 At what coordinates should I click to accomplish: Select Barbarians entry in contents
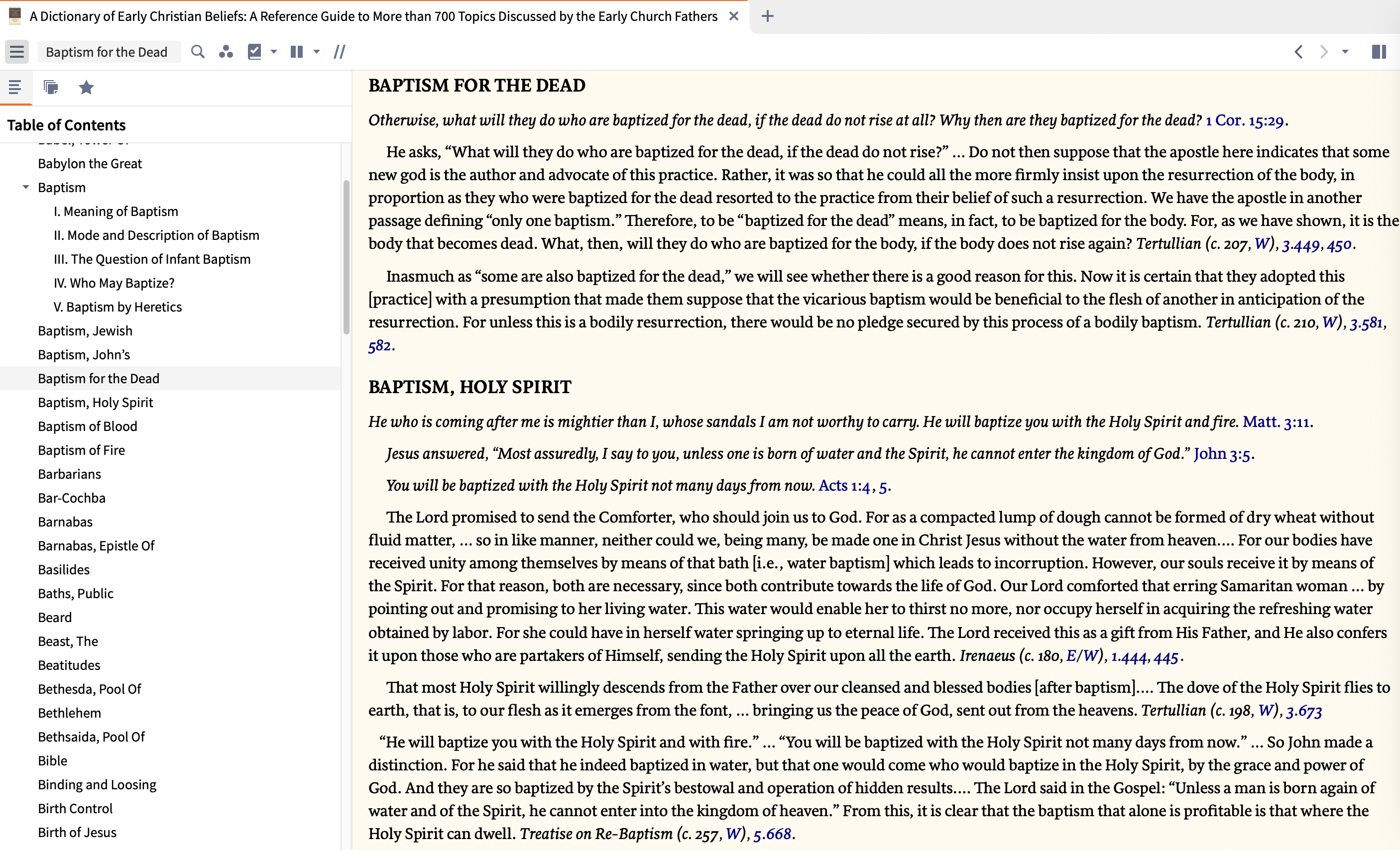[69, 474]
